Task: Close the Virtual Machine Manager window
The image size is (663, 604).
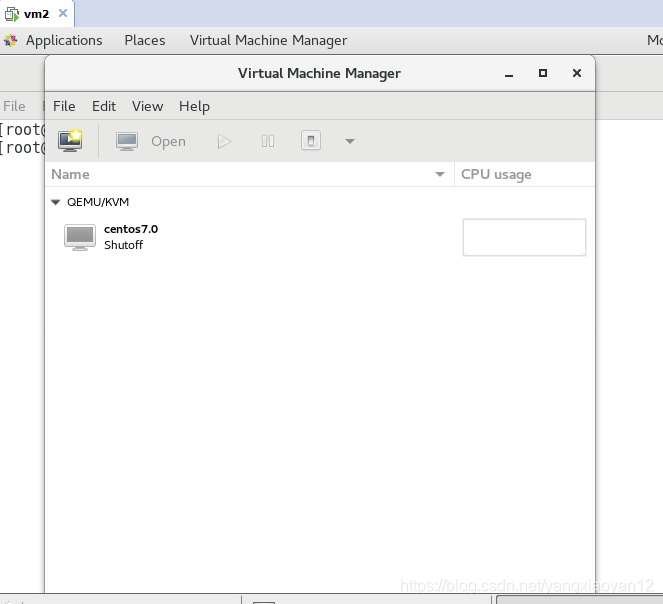Action: click(x=577, y=73)
